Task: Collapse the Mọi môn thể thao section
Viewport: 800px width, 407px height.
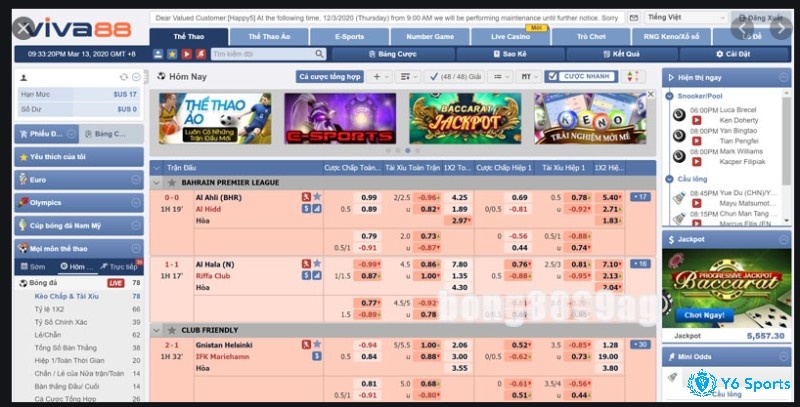Action: click(x=136, y=248)
